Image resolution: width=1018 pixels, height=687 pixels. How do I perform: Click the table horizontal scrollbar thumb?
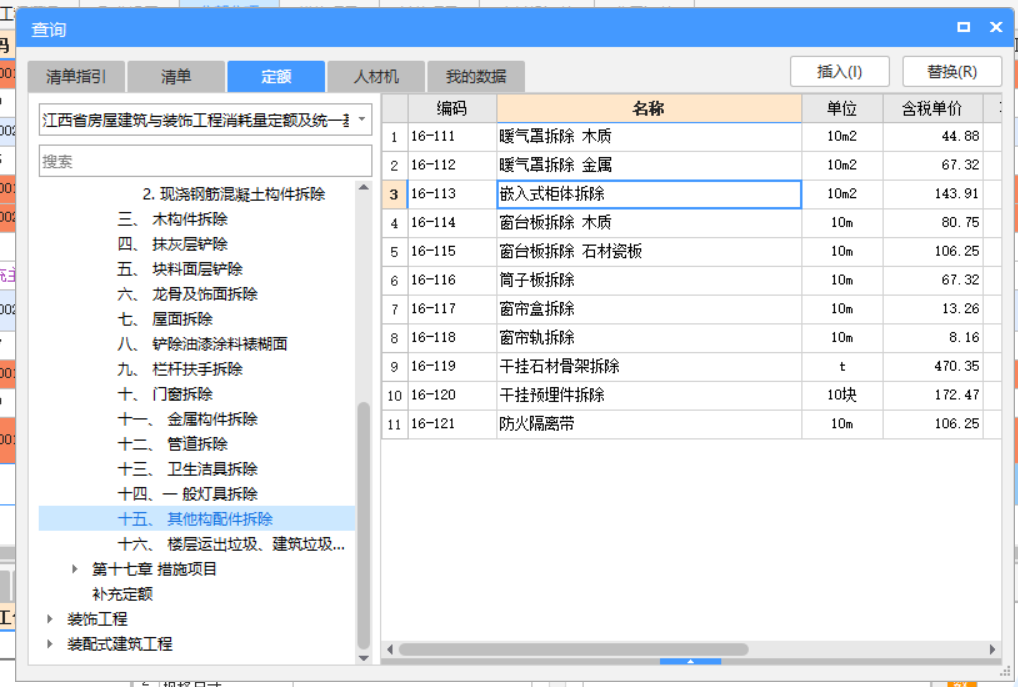[573, 649]
